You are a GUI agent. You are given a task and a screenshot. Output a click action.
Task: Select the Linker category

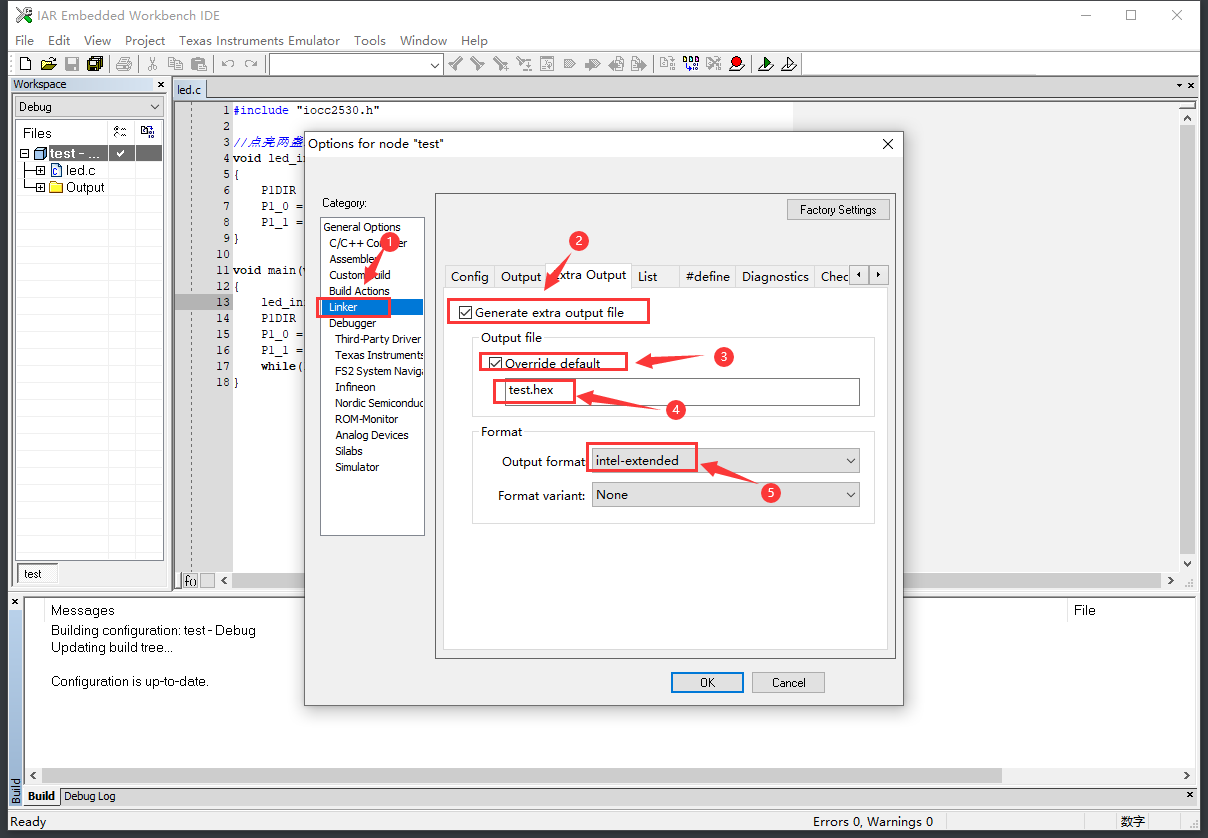[343, 307]
